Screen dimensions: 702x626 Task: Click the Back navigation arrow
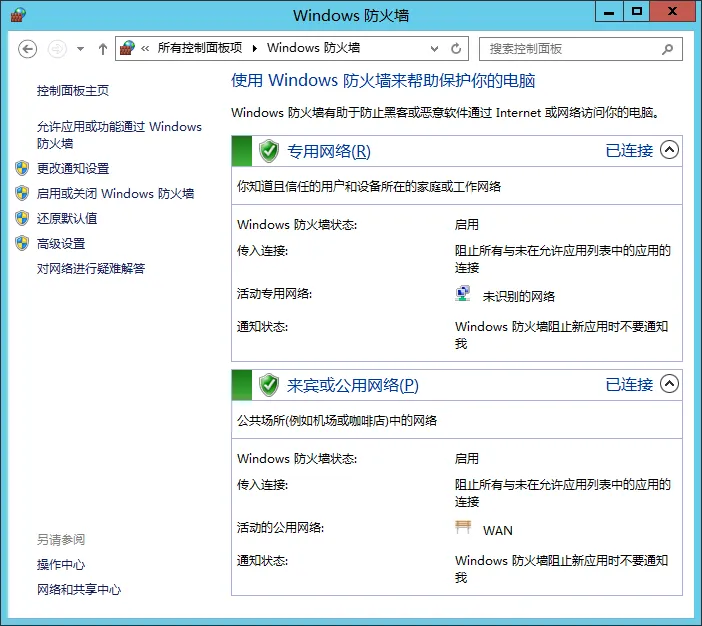point(27,49)
